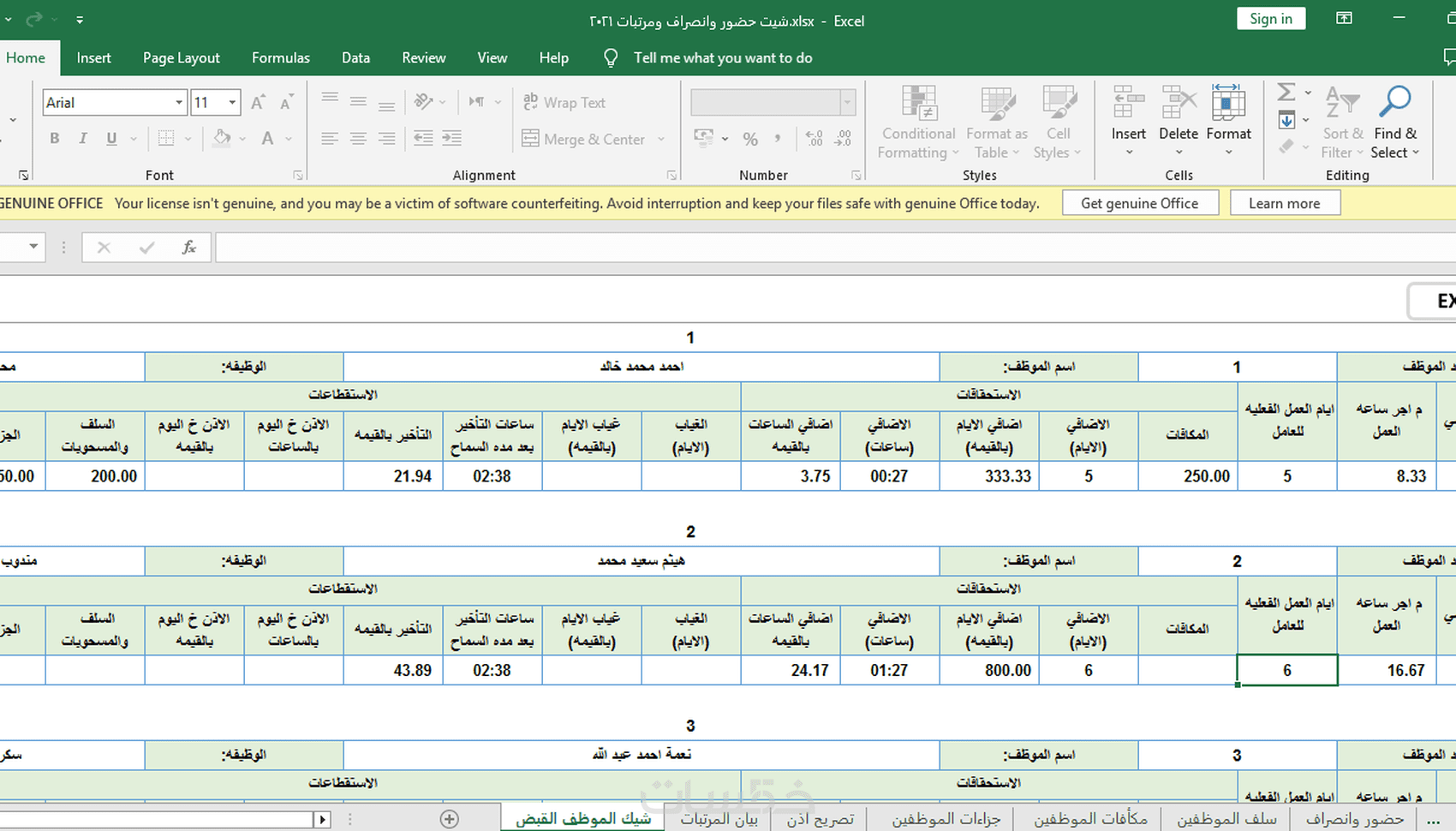1456x831 pixels.
Task: Click the Increase Indent icon
Action: (451, 139)
